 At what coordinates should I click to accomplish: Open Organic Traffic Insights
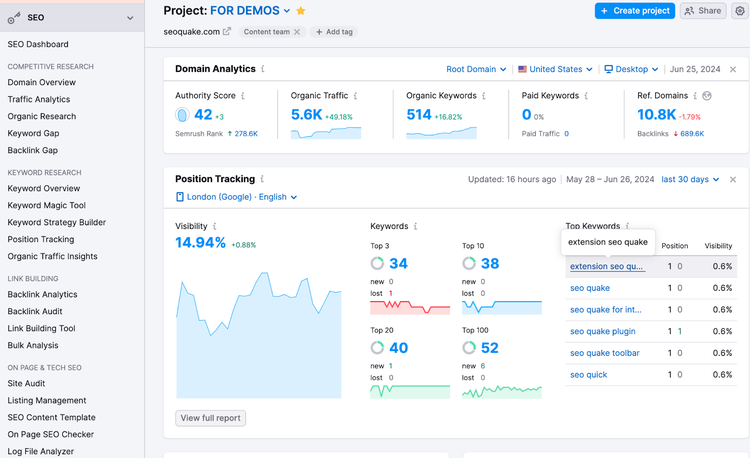click(x=52, y=256)
